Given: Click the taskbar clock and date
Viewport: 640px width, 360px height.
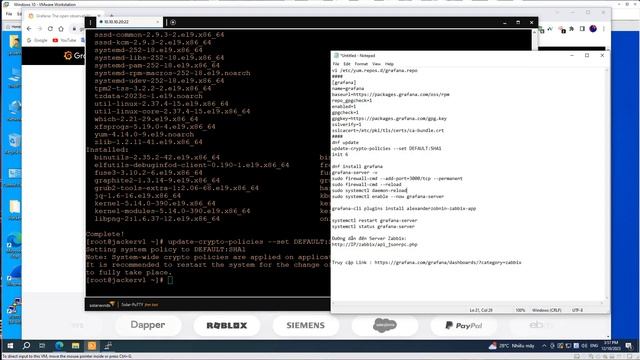Looking at the screenshot, I should (611, 346).
